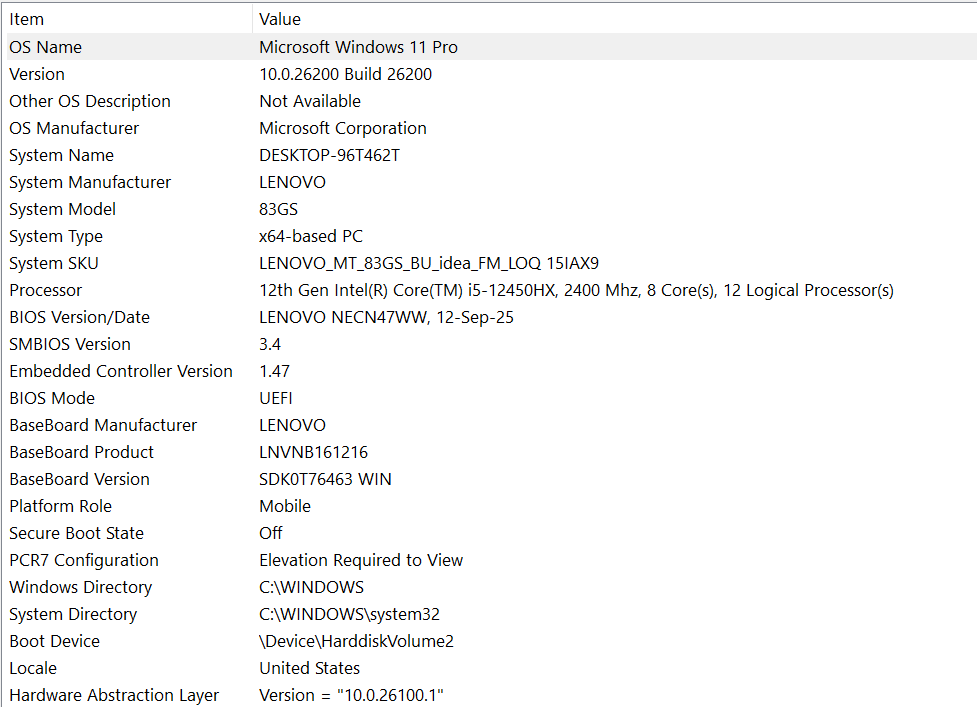
Task: Select the SMBIOS Version row
Action: 492,344
